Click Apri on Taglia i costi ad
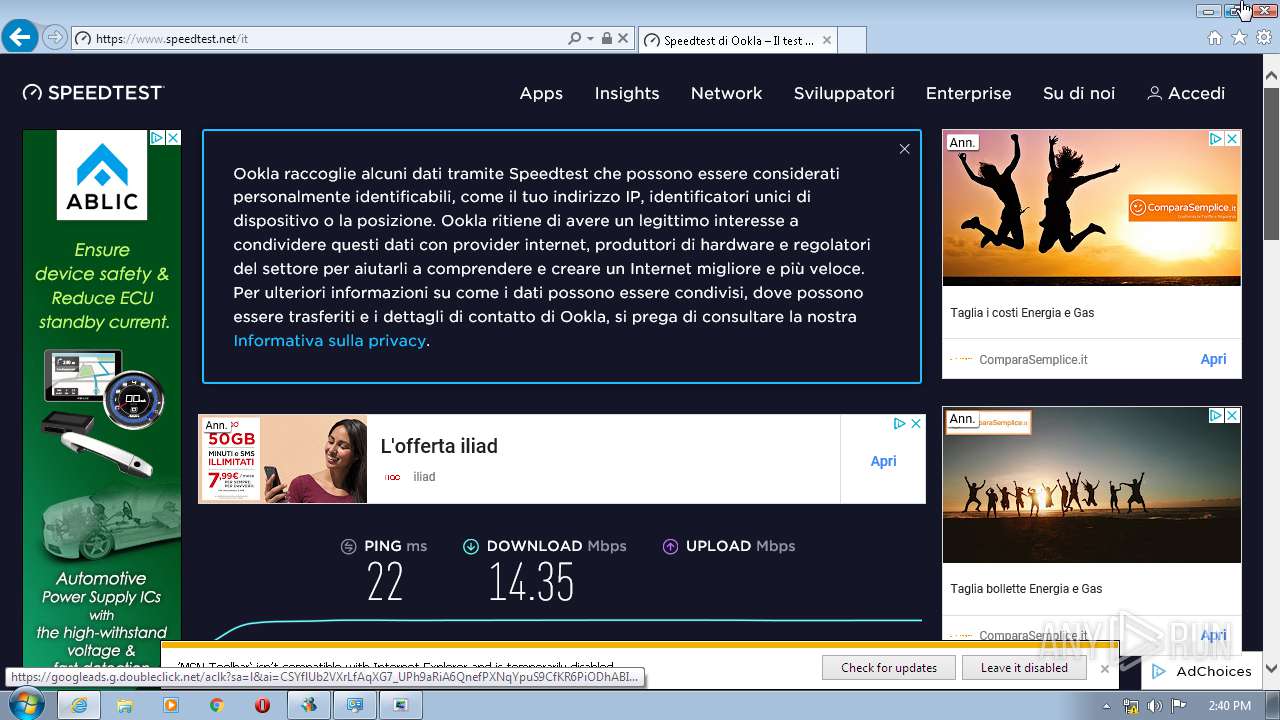Viewport: 1280px width, 720px height. click(1213, 359)
